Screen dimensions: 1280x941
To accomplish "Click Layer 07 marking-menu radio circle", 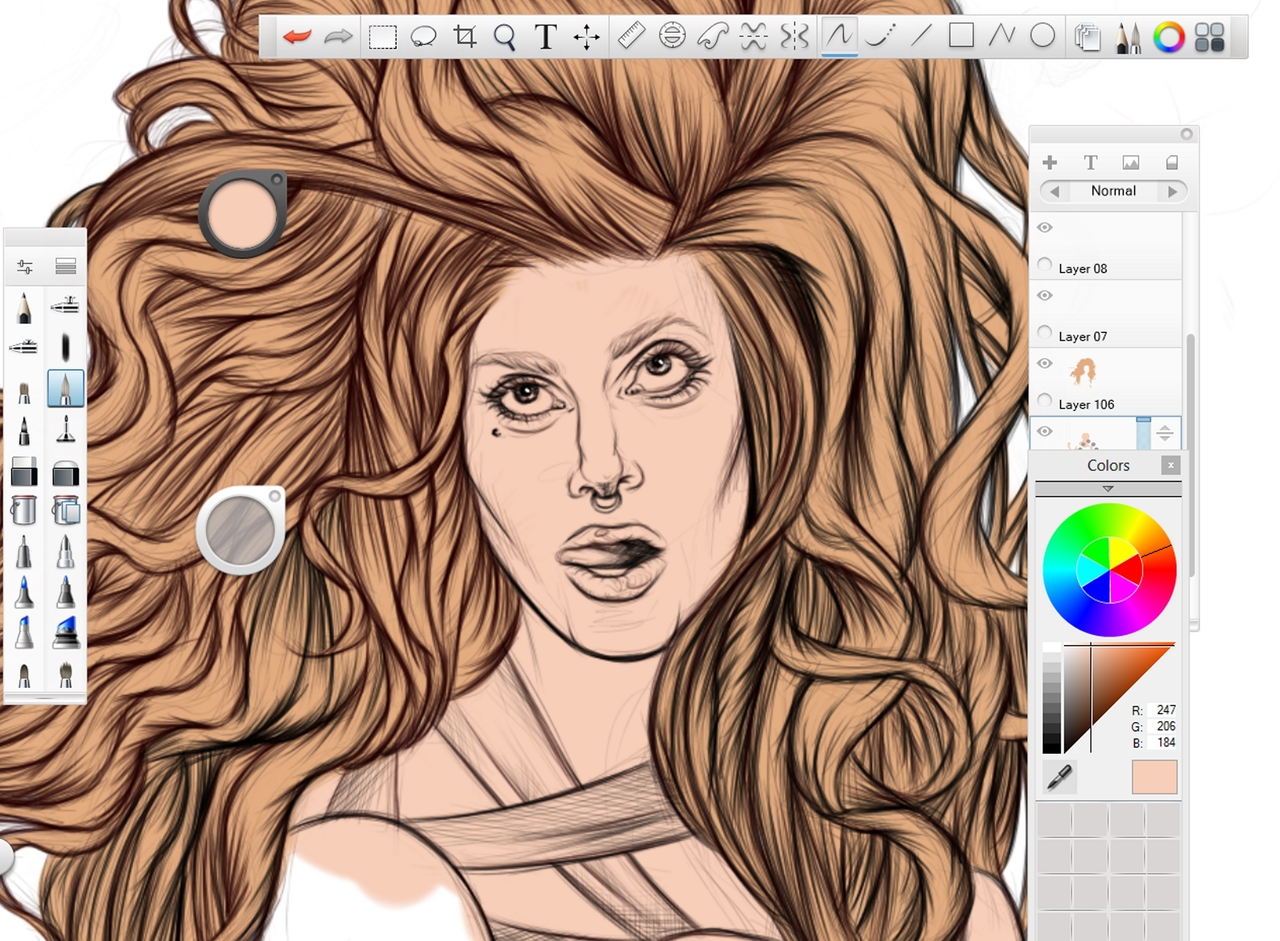I will click(x=1045, y=333).
